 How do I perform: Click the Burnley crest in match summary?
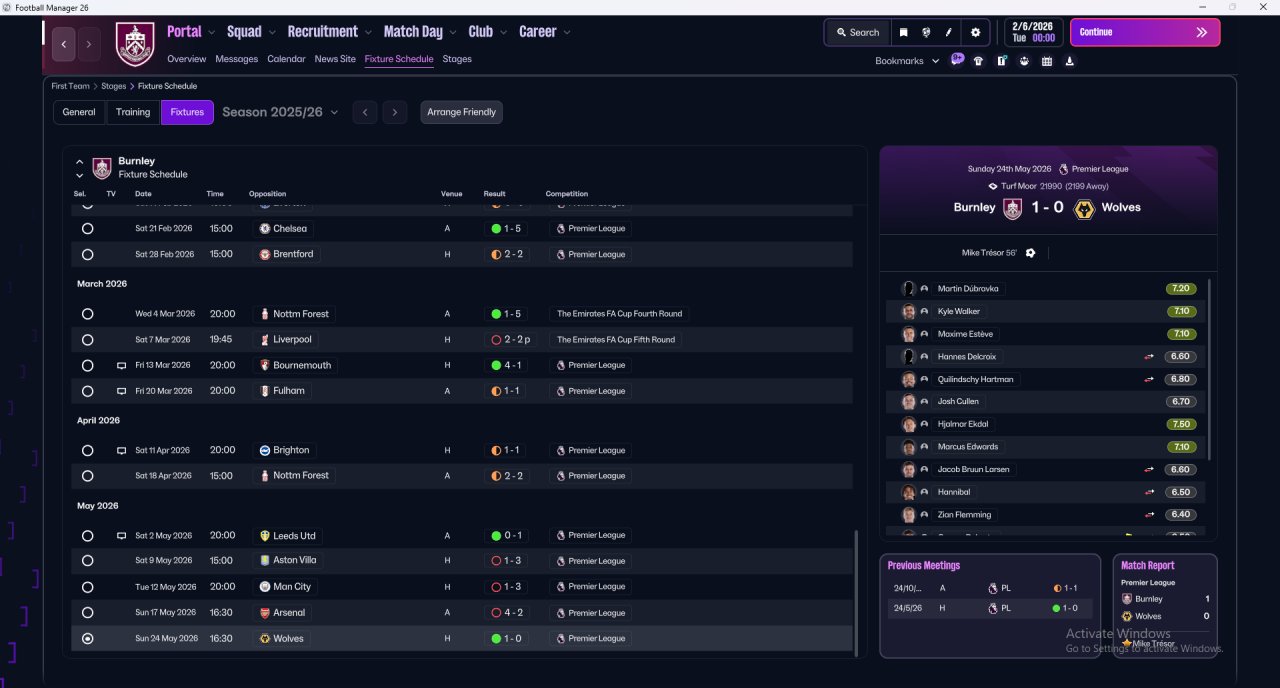point(1013,208)
